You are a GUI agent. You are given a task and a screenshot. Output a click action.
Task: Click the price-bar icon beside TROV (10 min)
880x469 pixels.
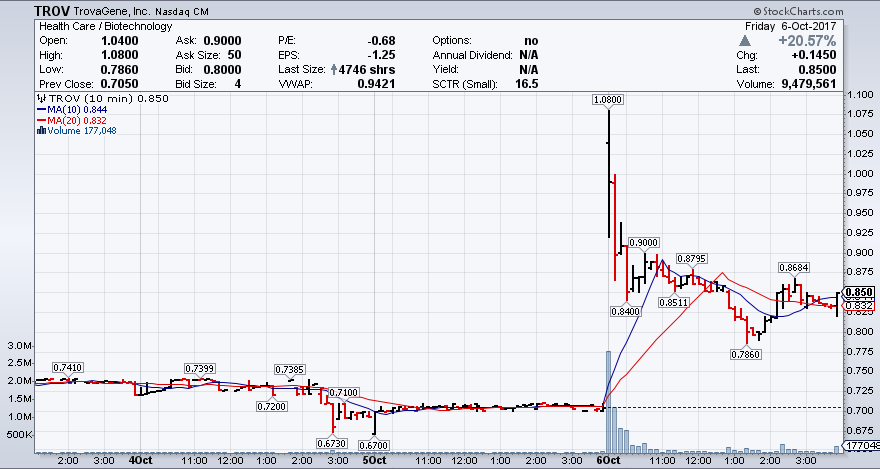coord(39,100)
